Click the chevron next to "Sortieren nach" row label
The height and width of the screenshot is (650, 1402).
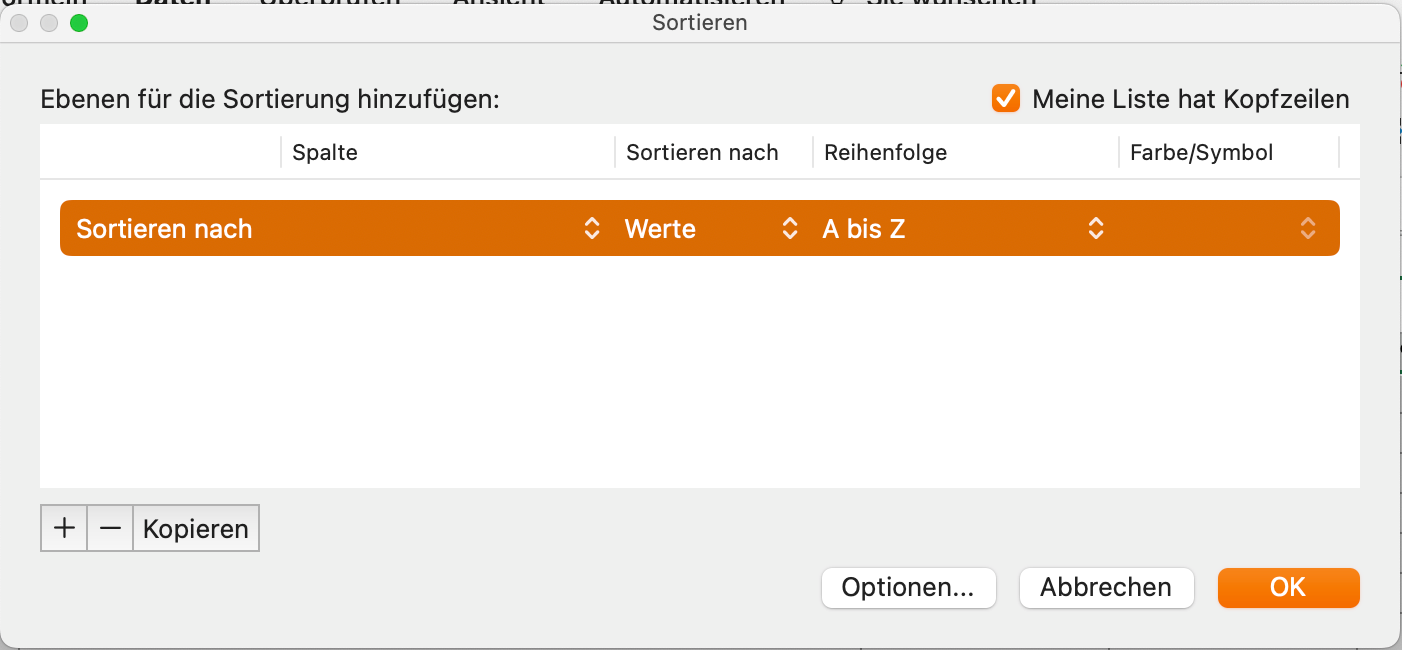[593, 228]
